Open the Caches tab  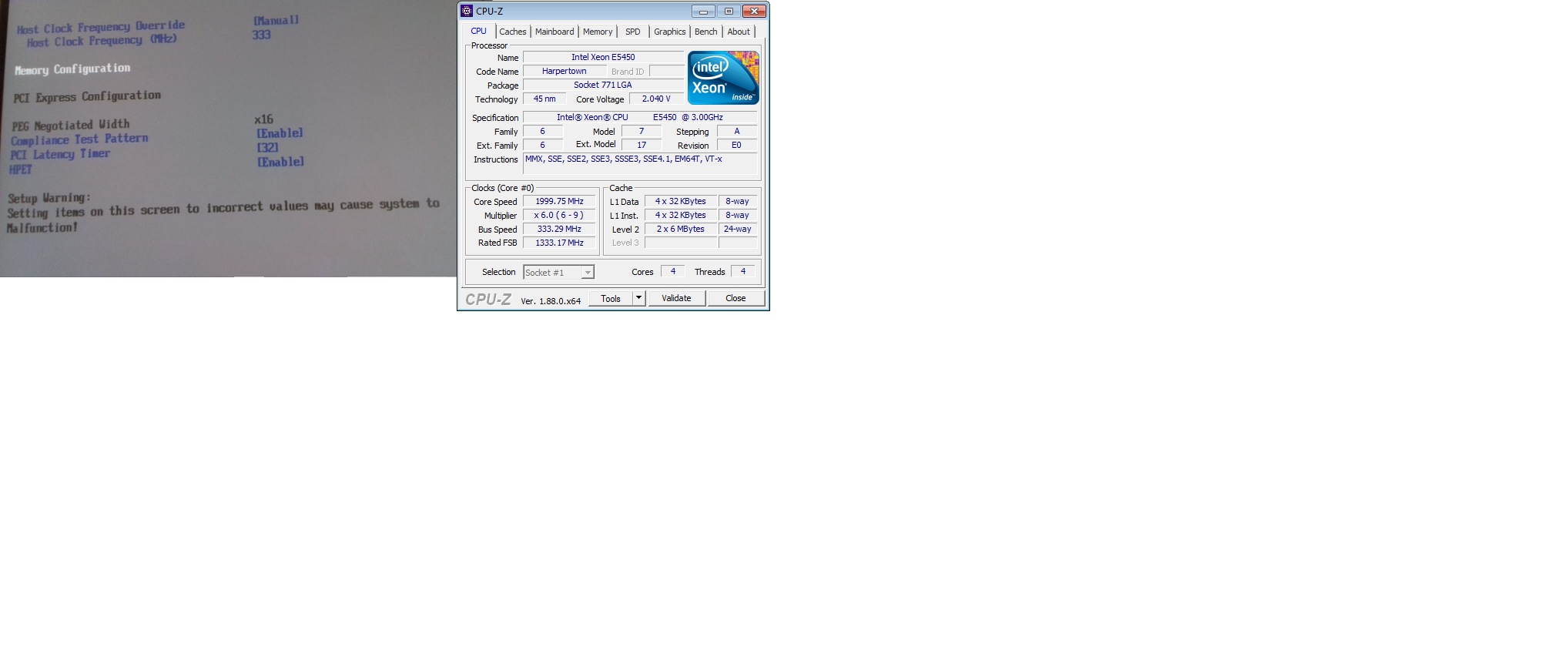[x=513, y=32]
